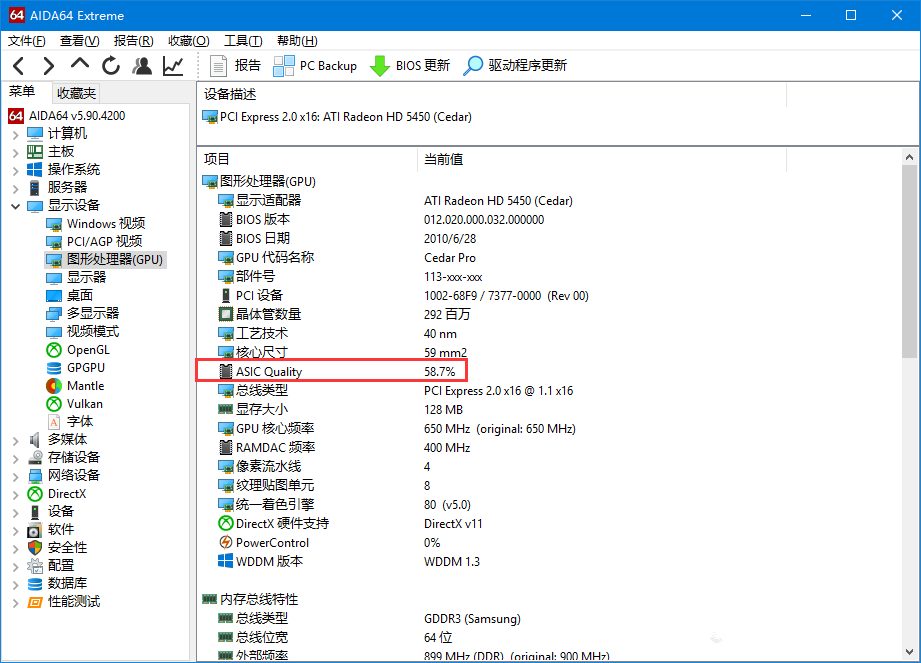Collapse the 显示设备 tree node
The width and height of the screenshot is (921, 663).
point(16,206)
